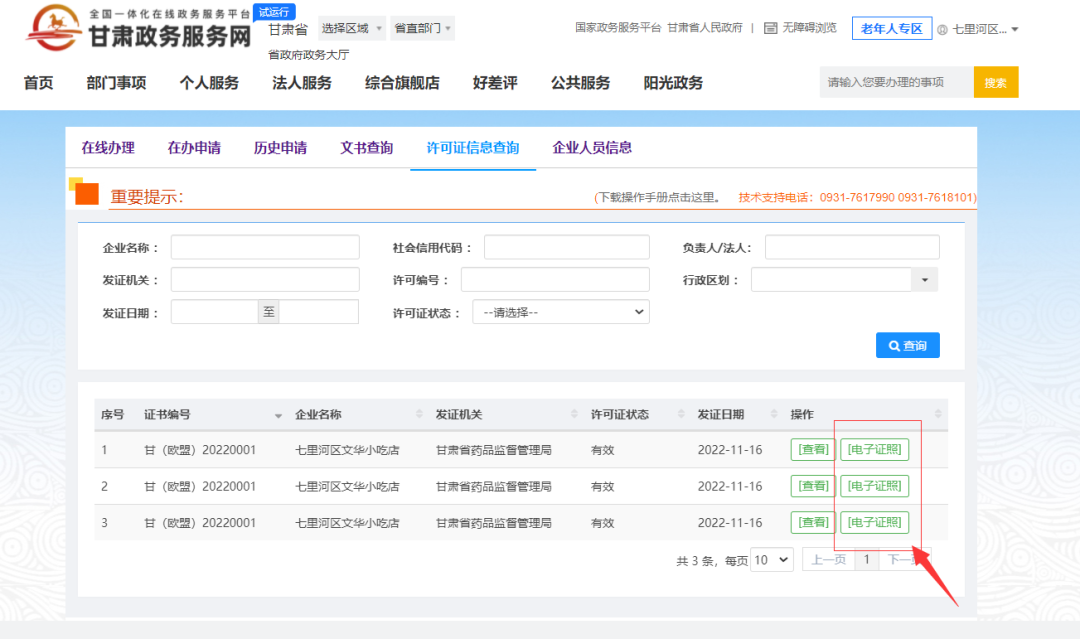This screenshot has width=1080, height=639.
Task: Click the 试运行 badge near the logo
Action: [x=272, y=12]
